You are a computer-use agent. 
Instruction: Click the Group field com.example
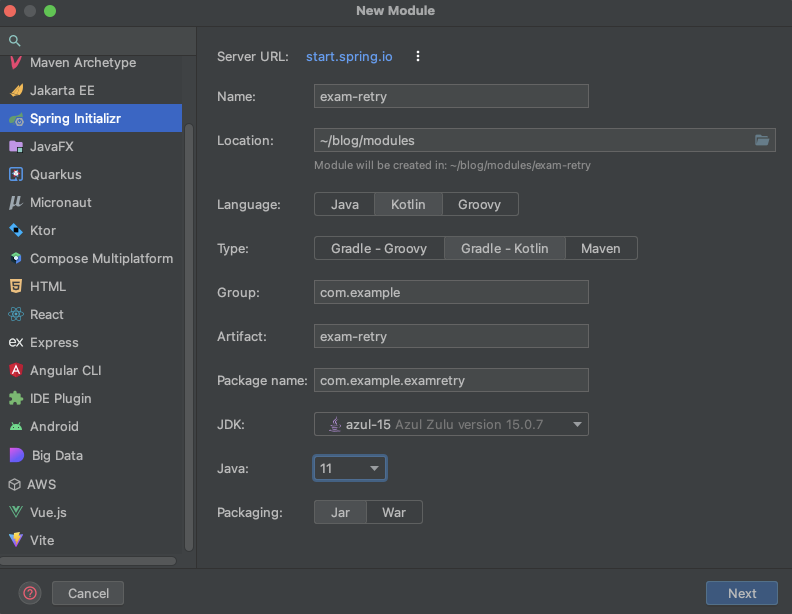[451, 292]
